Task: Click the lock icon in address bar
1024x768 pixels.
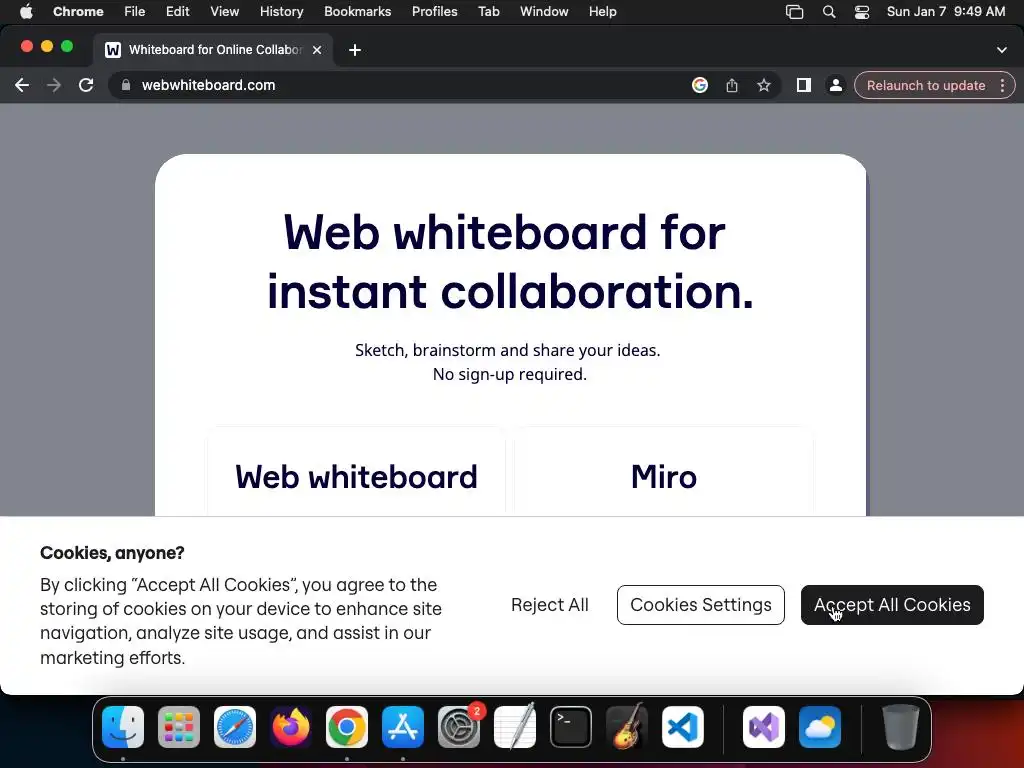Action: (126, 85)
